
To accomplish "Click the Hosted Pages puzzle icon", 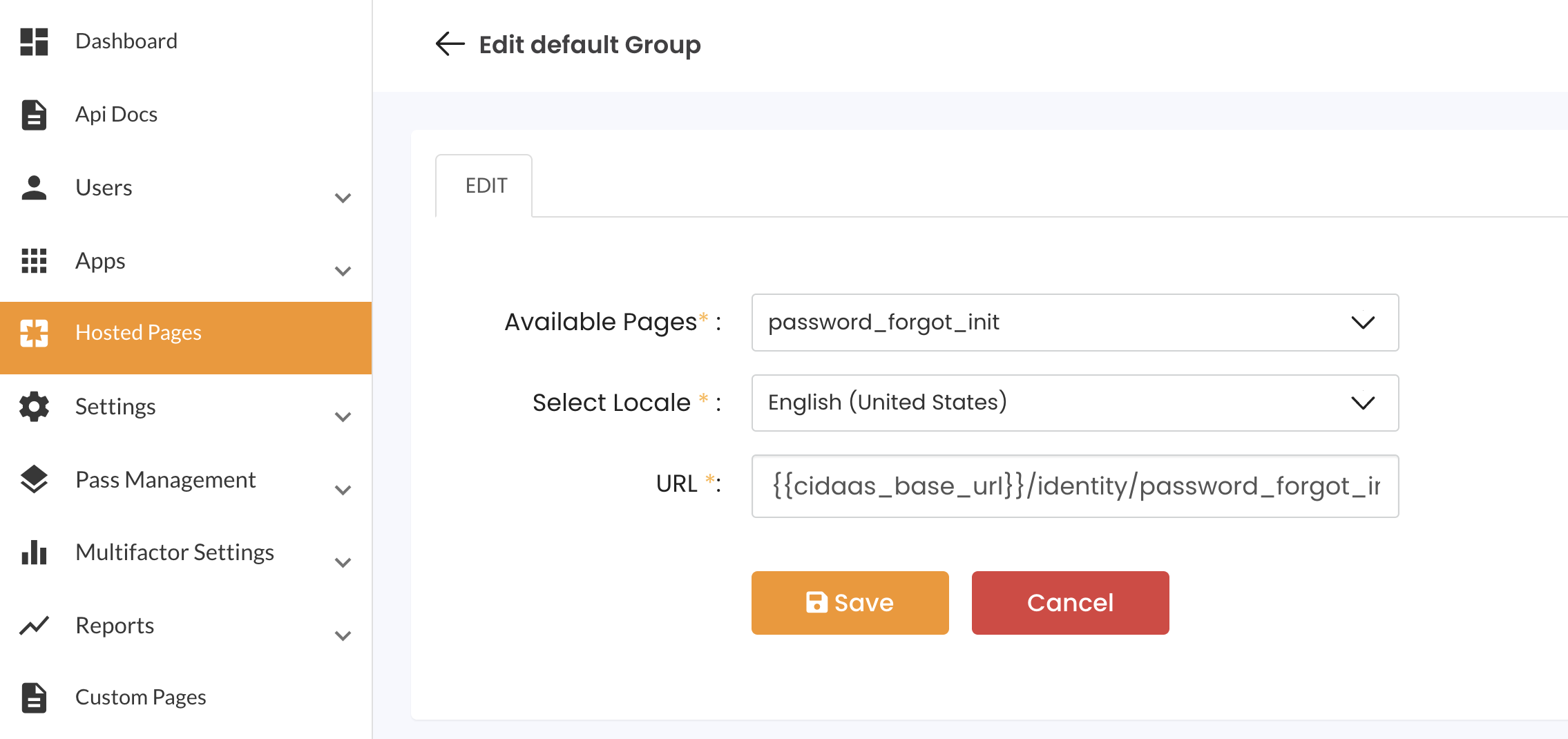I will click(x=34, y=333).
